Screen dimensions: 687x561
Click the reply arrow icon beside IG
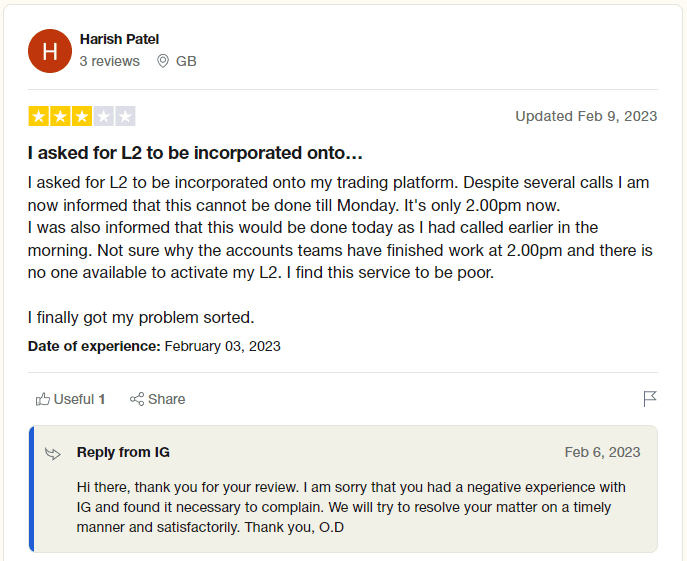click(x=53, y=453)
